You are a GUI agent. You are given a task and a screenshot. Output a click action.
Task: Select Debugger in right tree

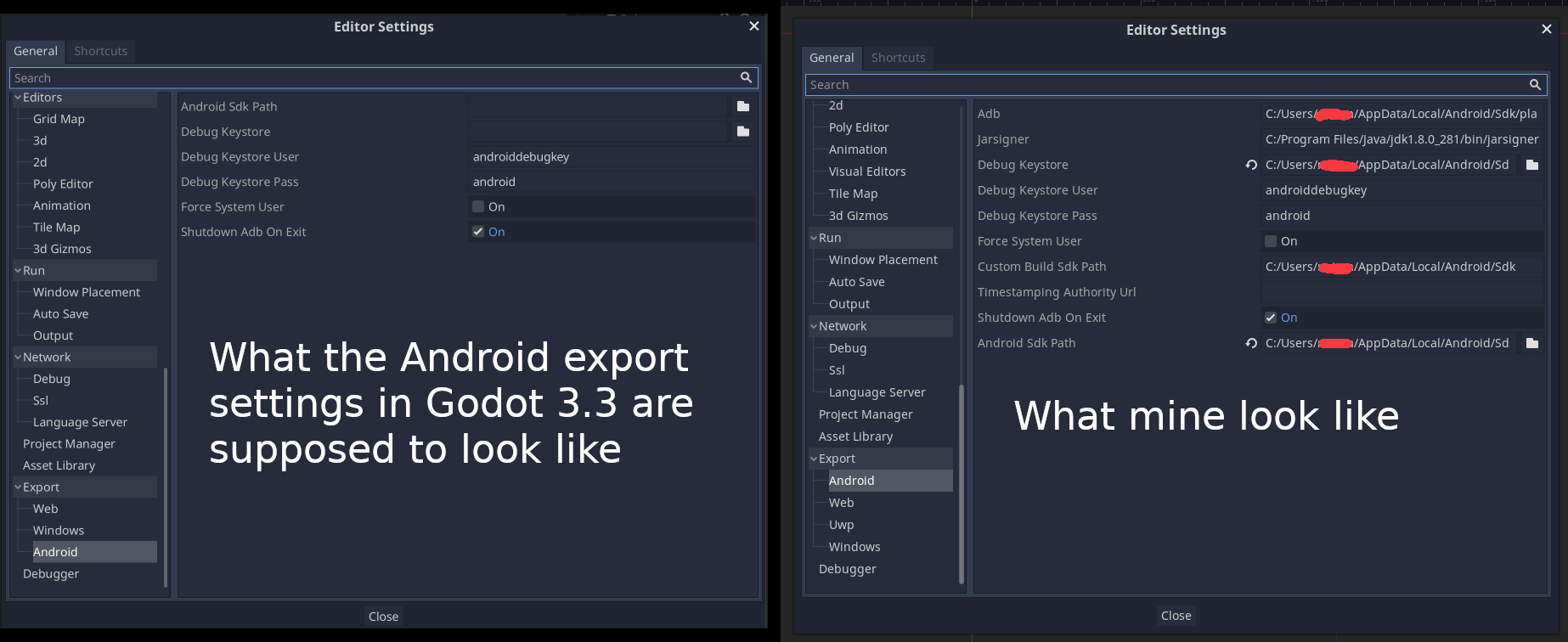click(847, 569)
